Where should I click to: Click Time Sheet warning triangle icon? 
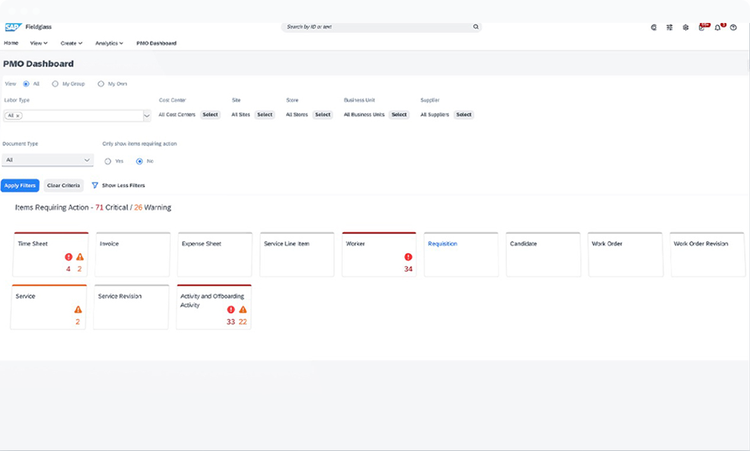[80, 257]
